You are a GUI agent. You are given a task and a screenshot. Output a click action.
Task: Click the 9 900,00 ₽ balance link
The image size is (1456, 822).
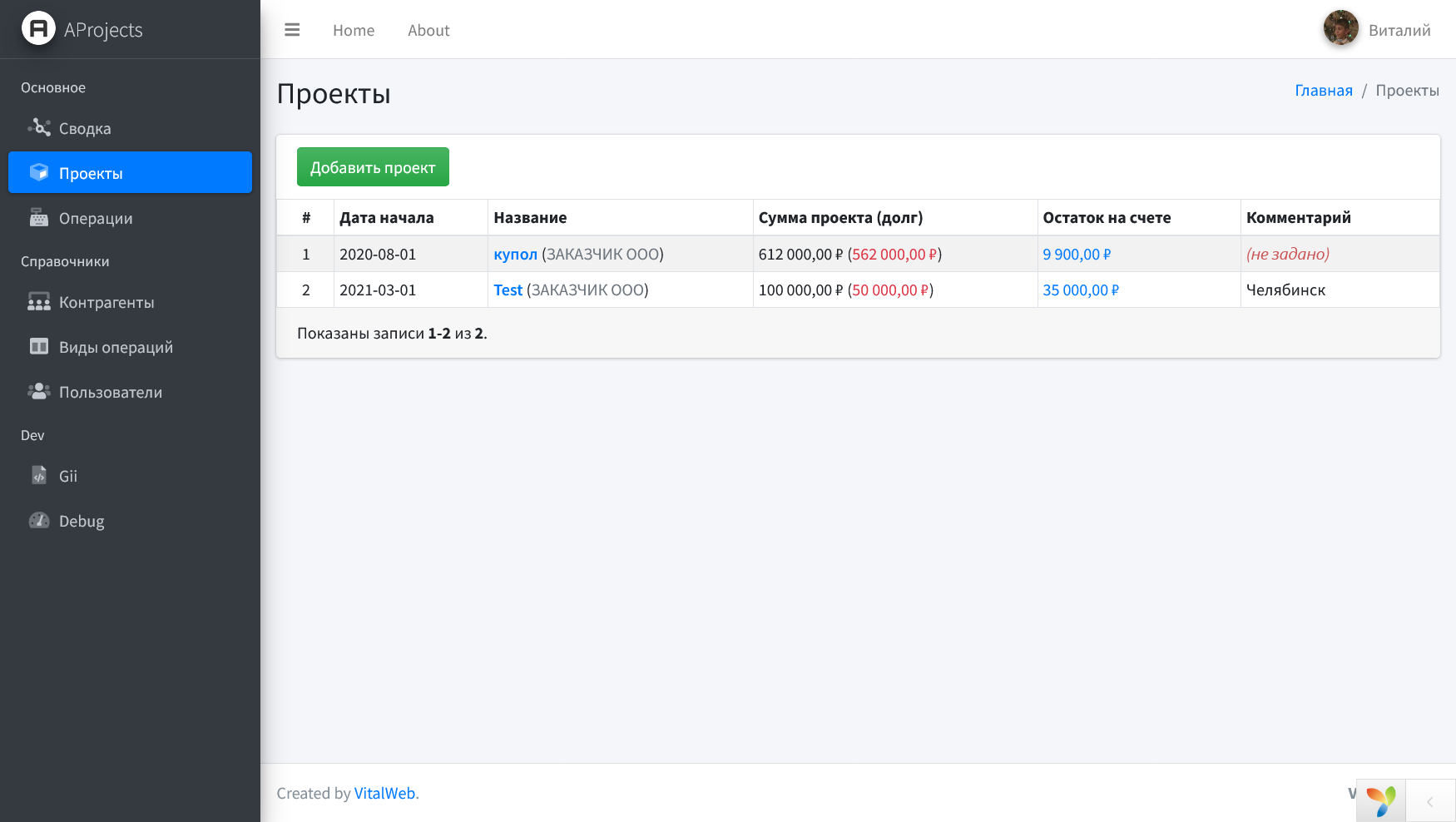pos(1077,254)
